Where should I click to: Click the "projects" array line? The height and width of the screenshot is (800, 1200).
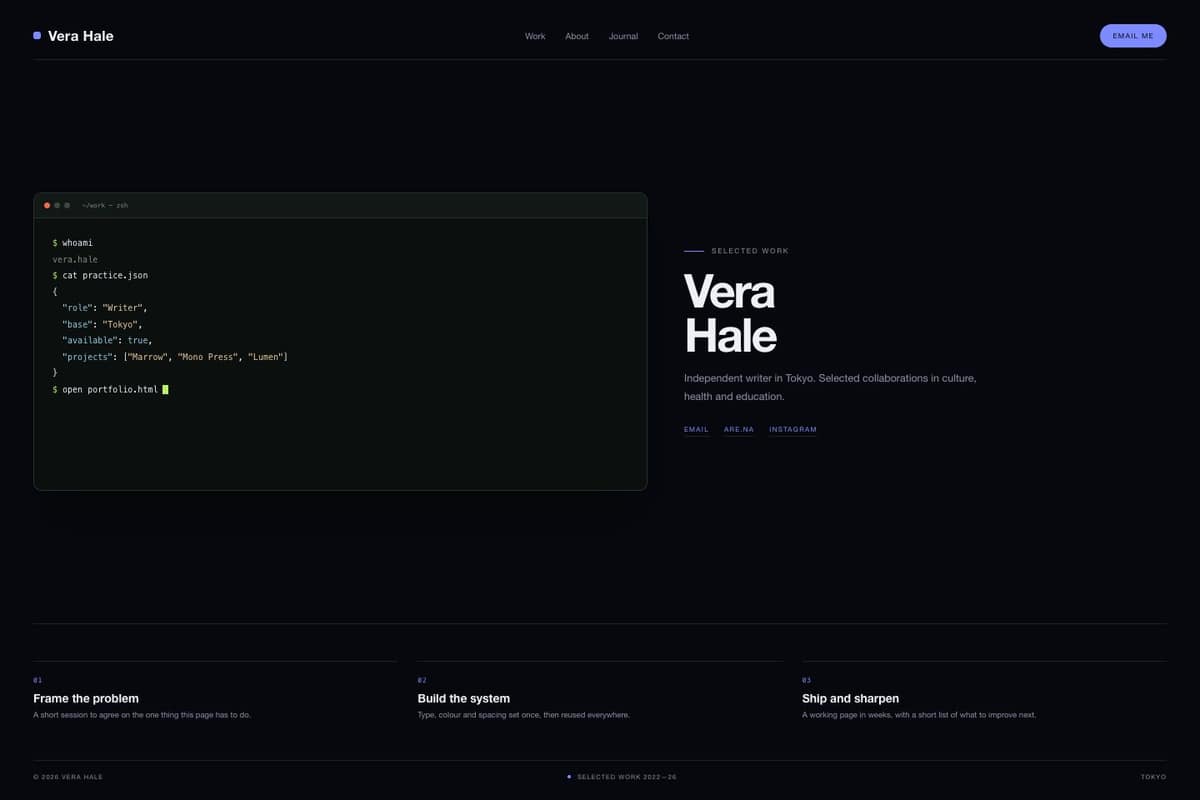tap(175, 357)
